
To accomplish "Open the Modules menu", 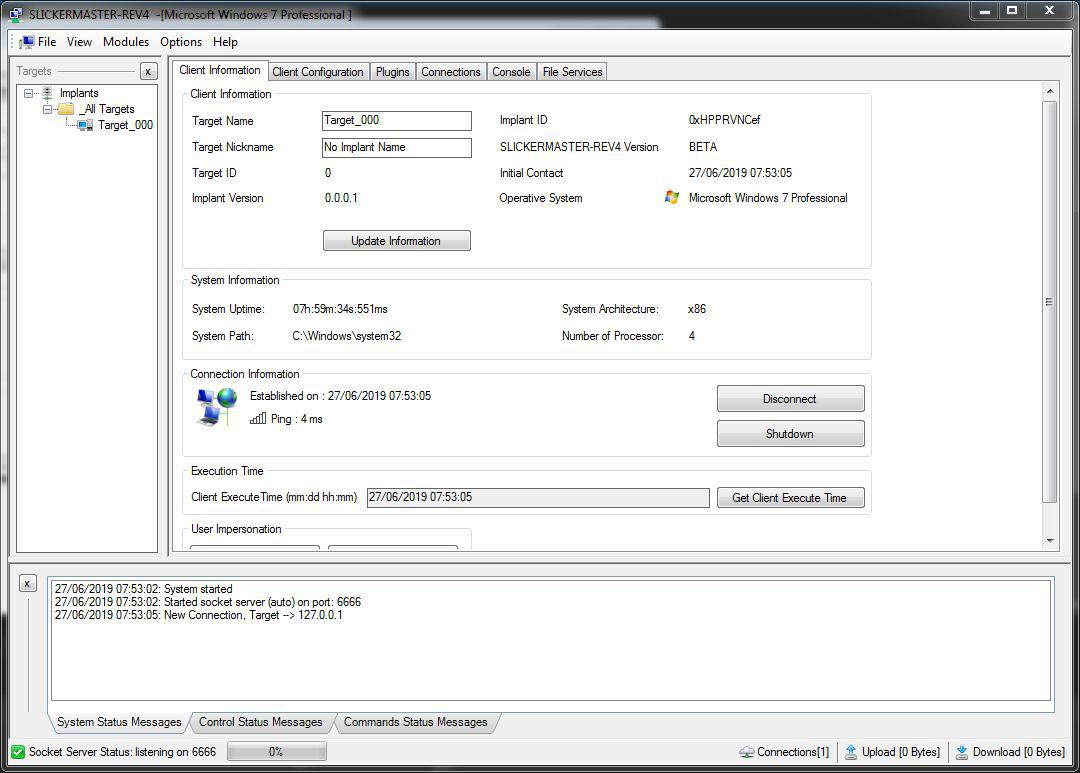I will [126, 42].
